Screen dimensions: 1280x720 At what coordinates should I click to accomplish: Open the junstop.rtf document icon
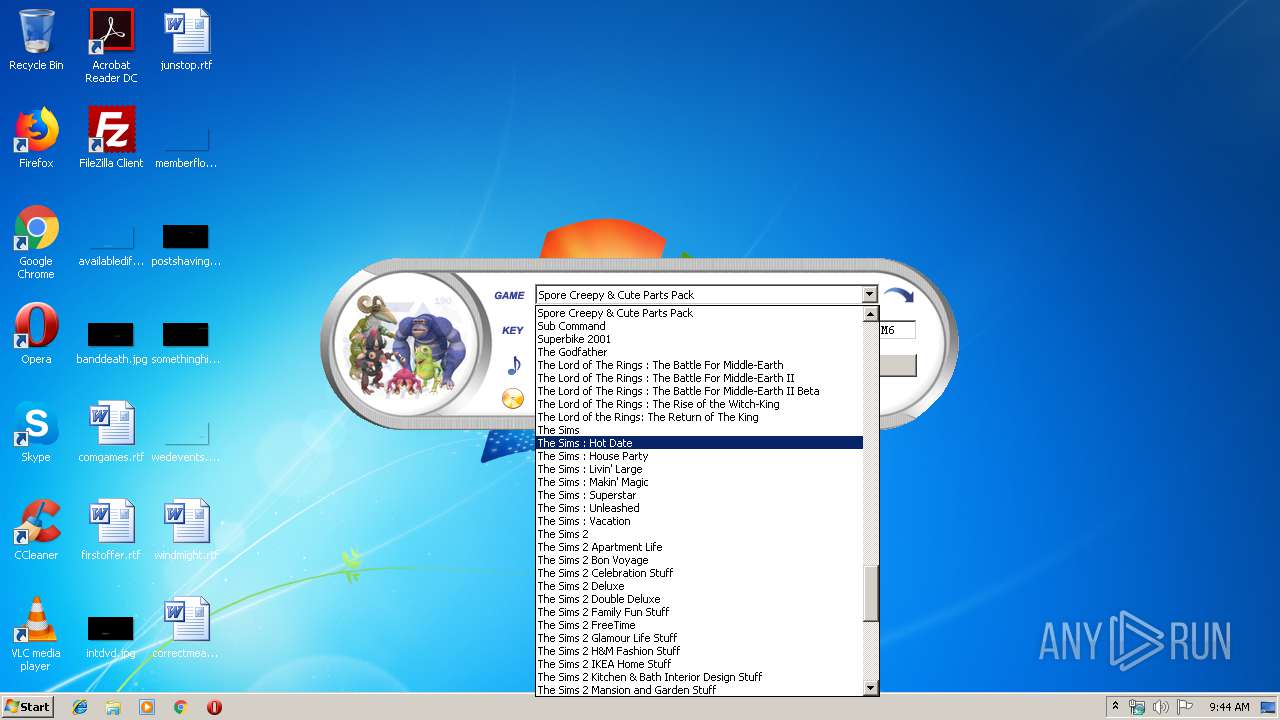[186, 40]
